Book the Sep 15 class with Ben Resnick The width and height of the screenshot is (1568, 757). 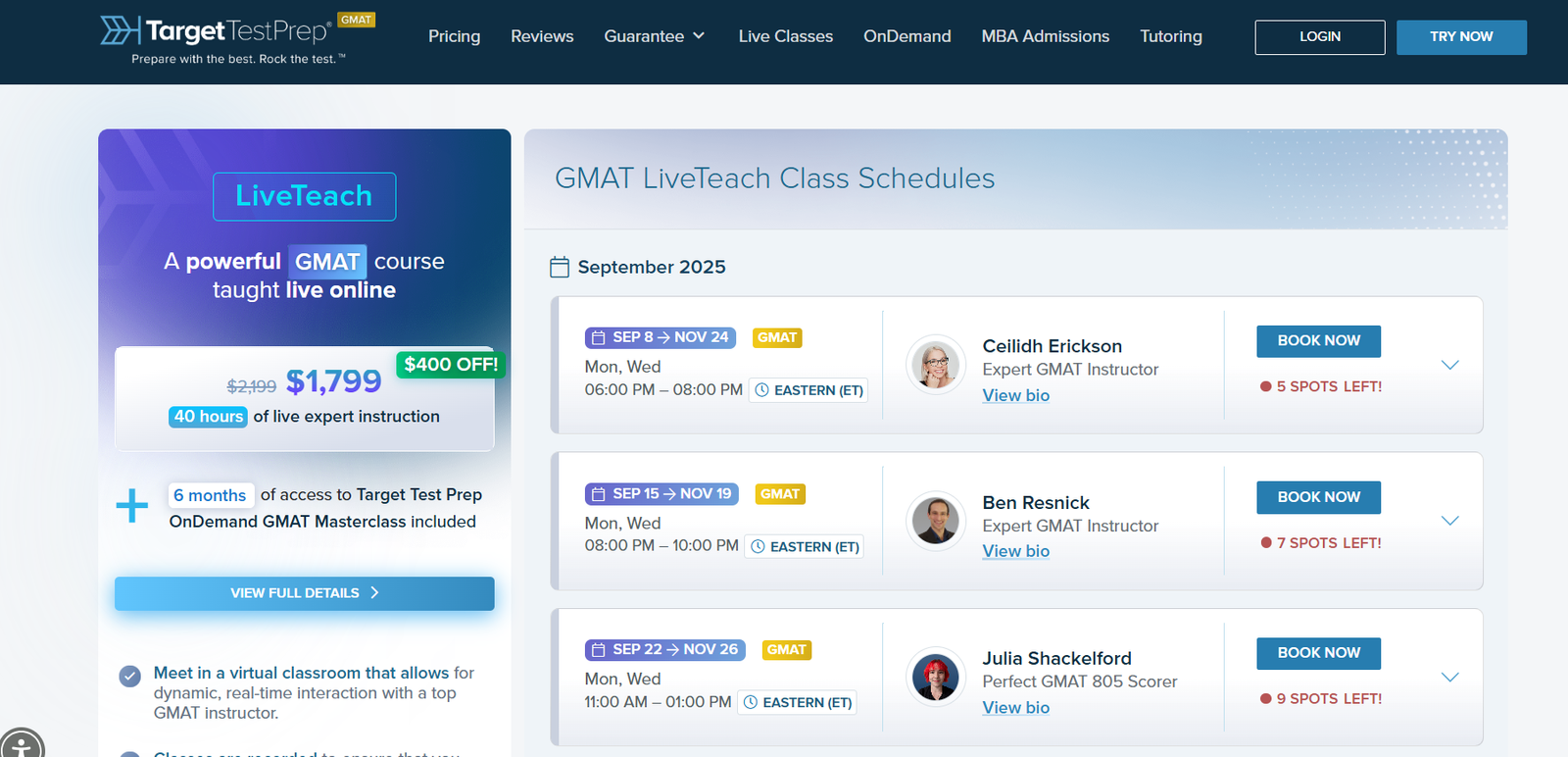click(1318, 497)
